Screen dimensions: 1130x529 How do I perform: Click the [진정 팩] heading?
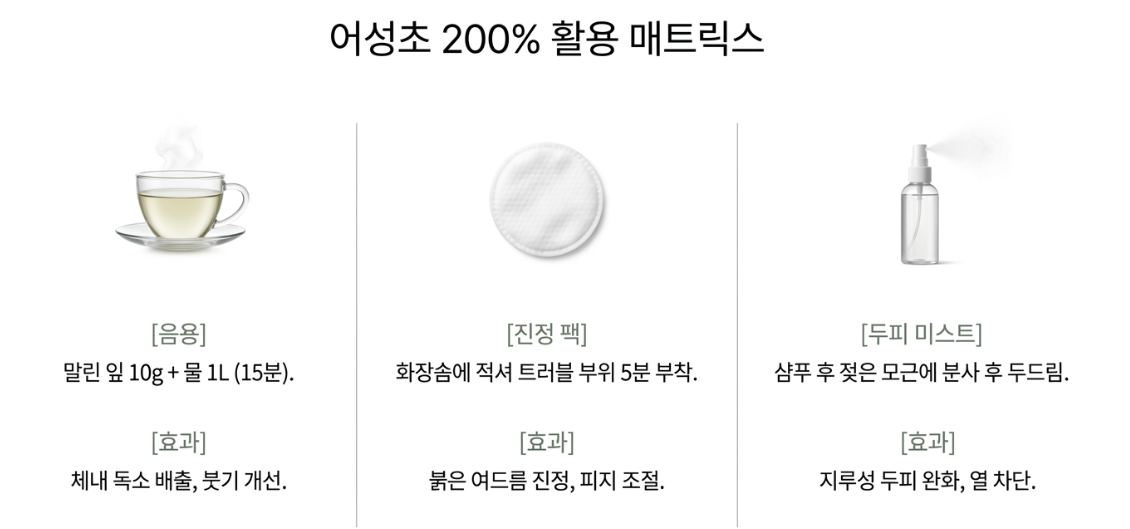547,334
